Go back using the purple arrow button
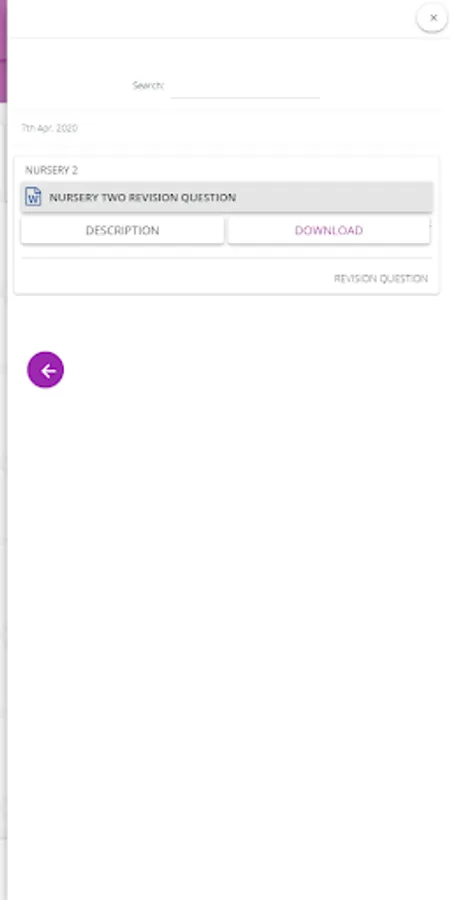This screenshot has width=450, height=900. pyautogui.click(x=45, y=370)
